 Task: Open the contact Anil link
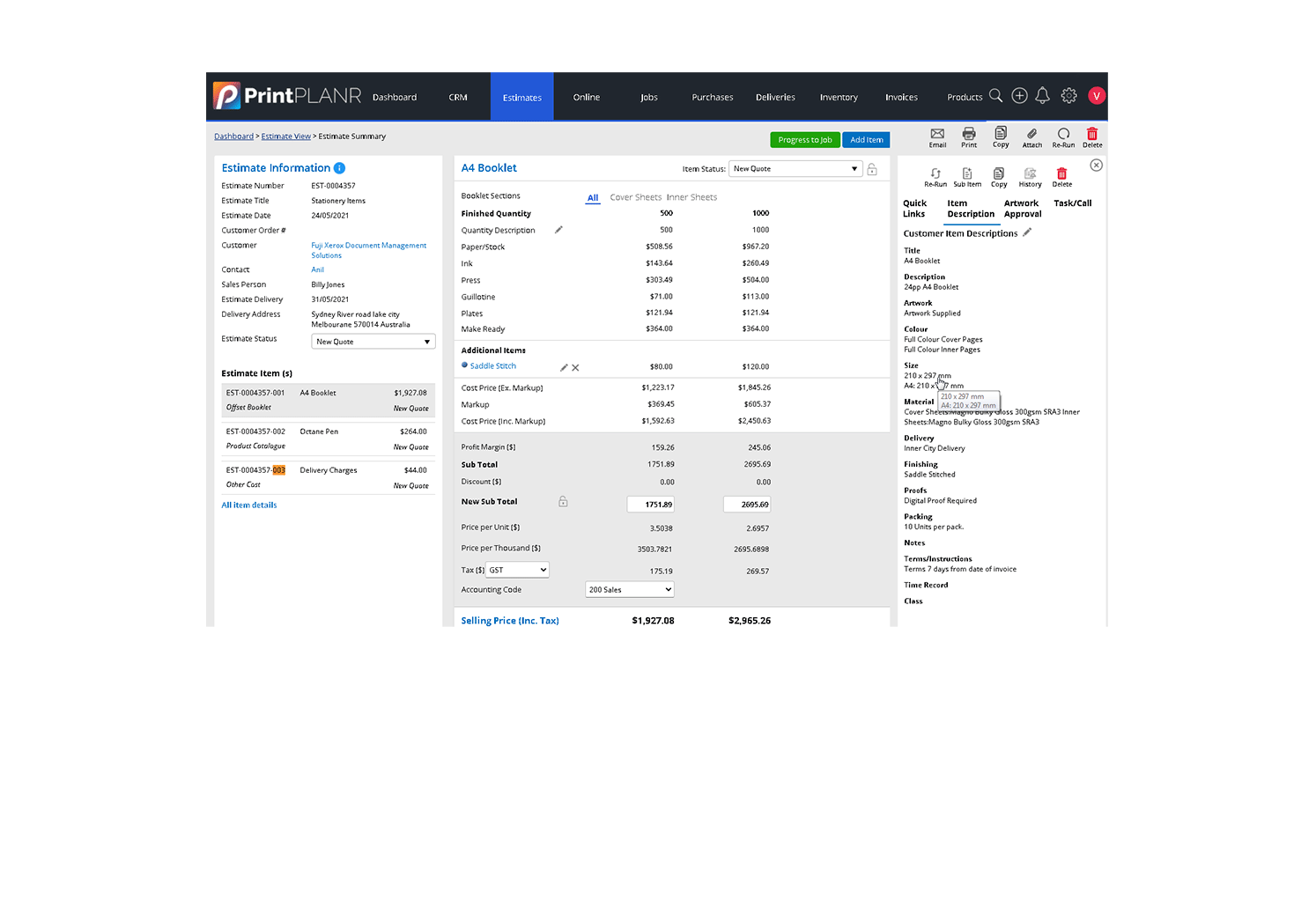318,269
